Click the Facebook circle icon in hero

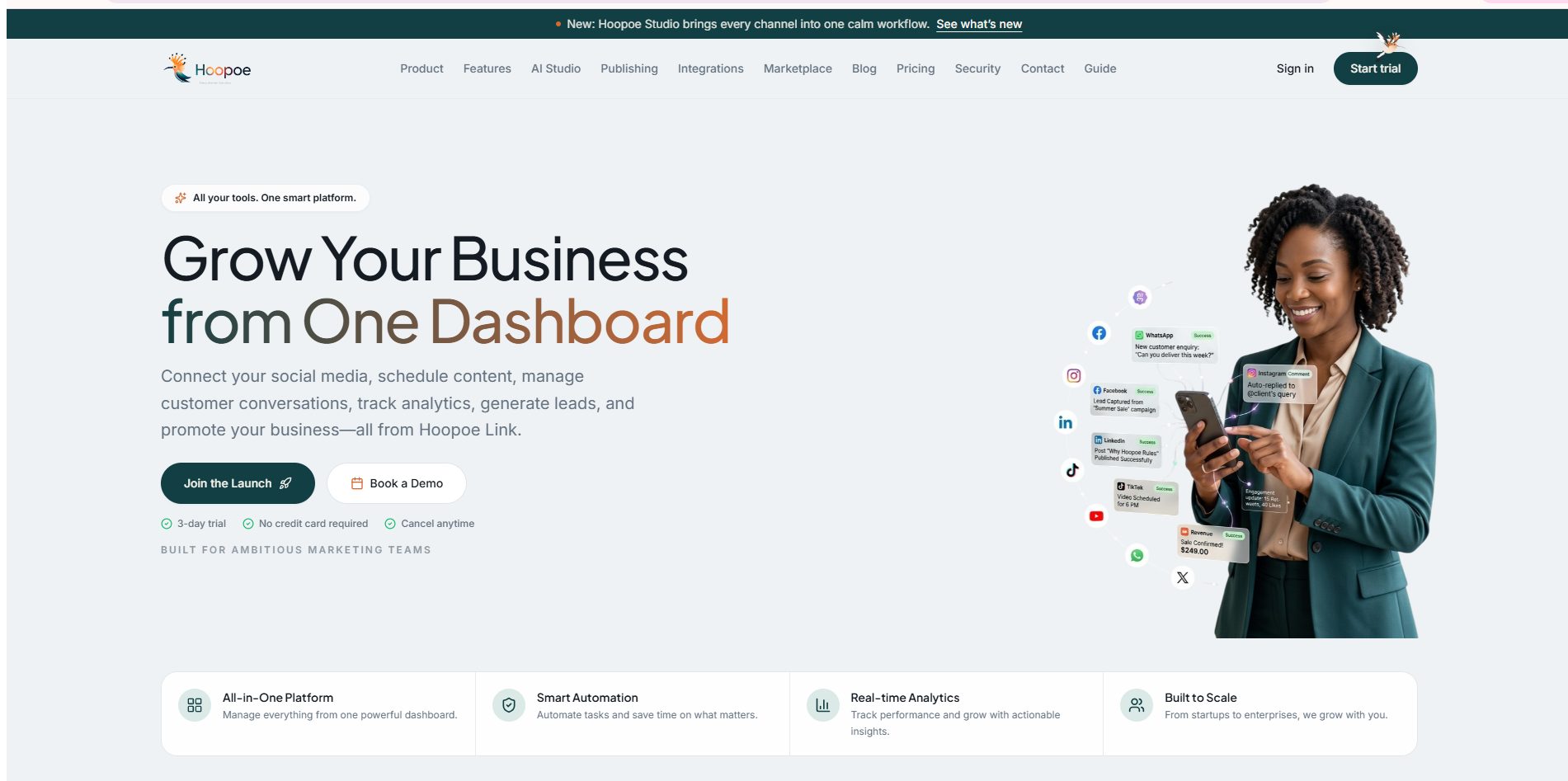[x=1099, y=333]
